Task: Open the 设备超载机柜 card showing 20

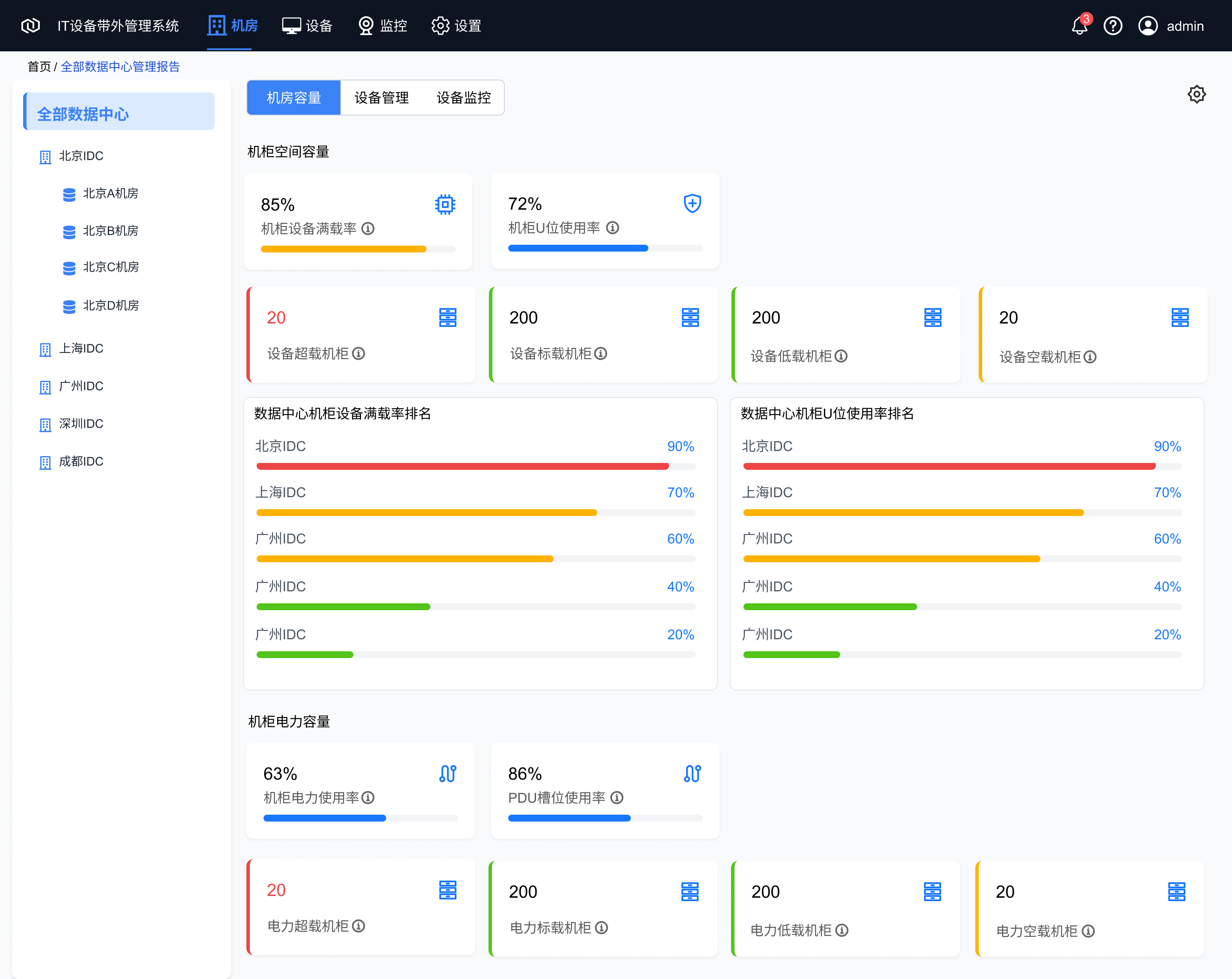Action: click(x=361, y=334)
